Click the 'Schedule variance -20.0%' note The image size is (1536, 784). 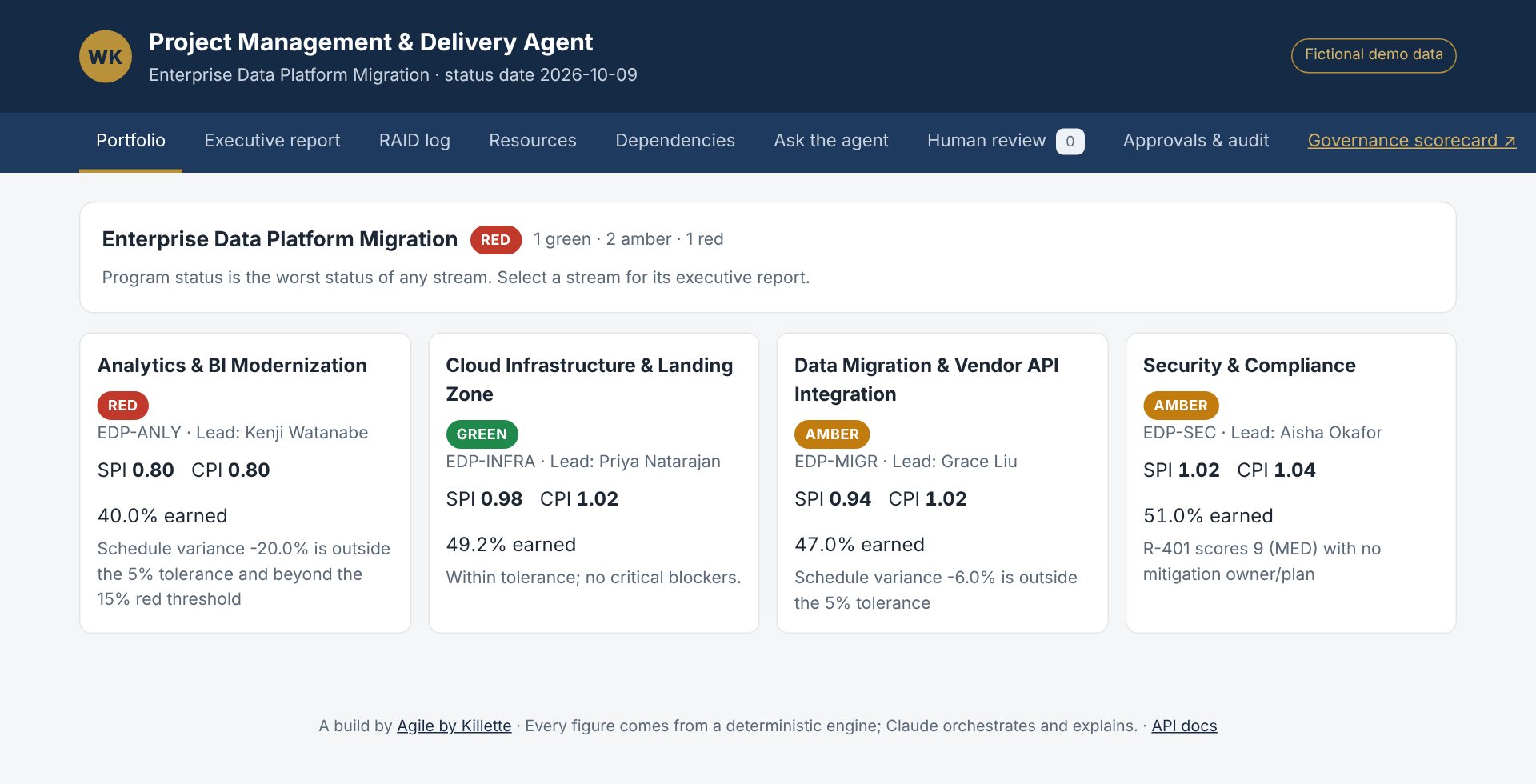pos(244,574)
